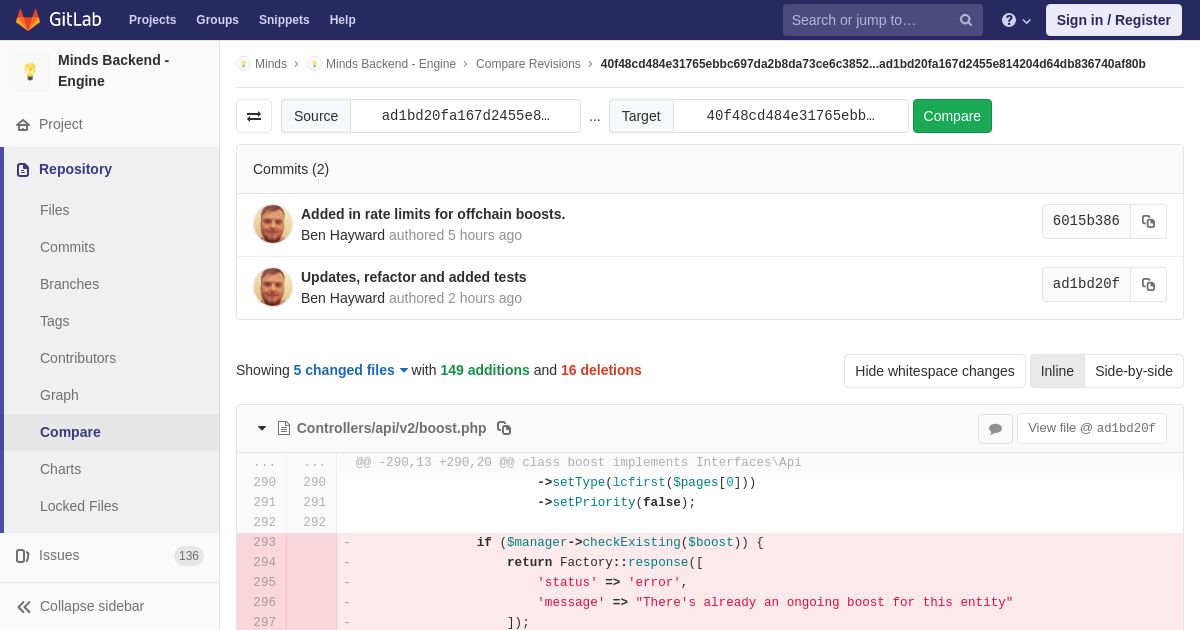Click the GitLab fox logo
This screenshot has height=630, width=1200.
point(28,20)
